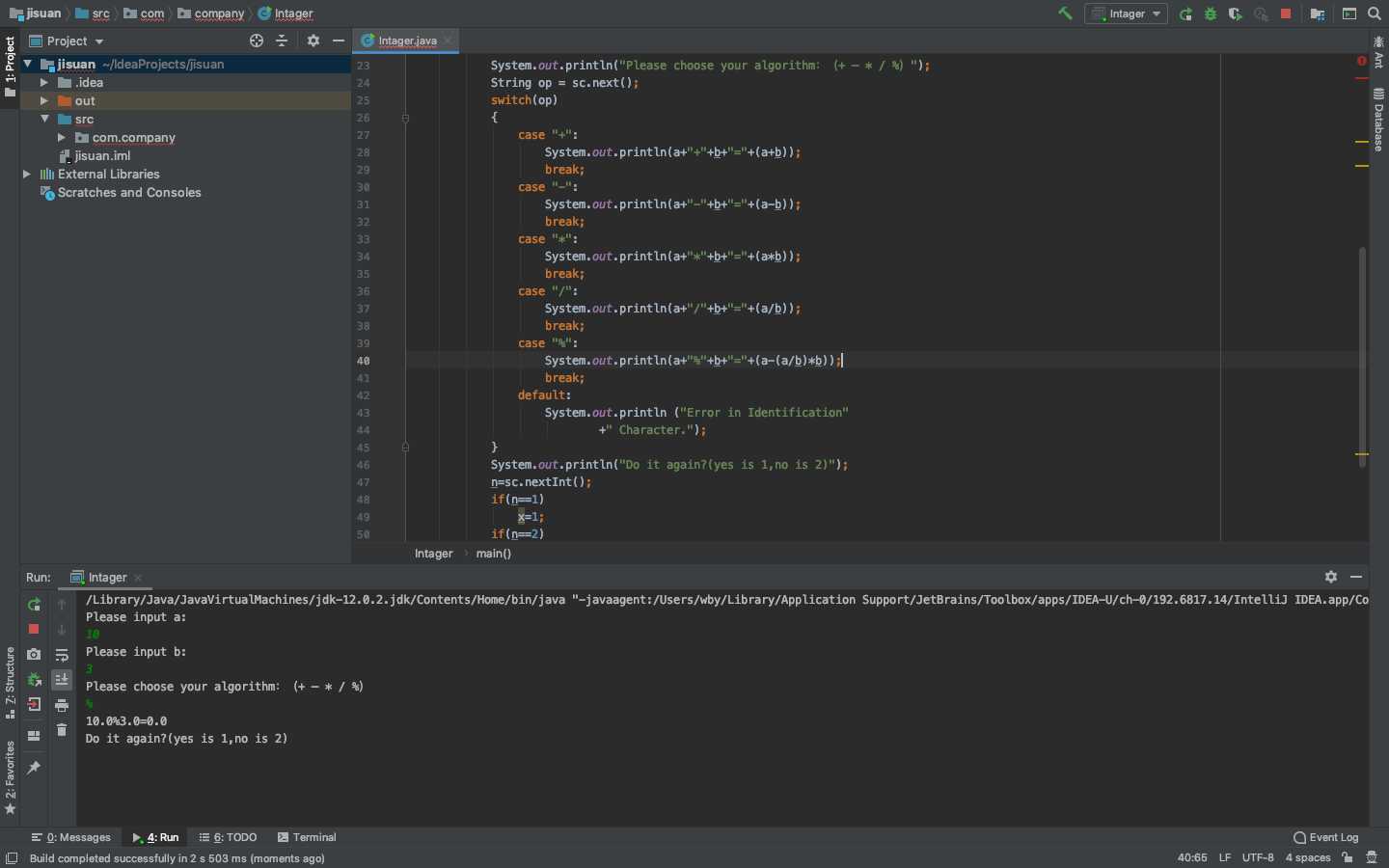Click the Exit icon in Run panel

tap(34, 704)
